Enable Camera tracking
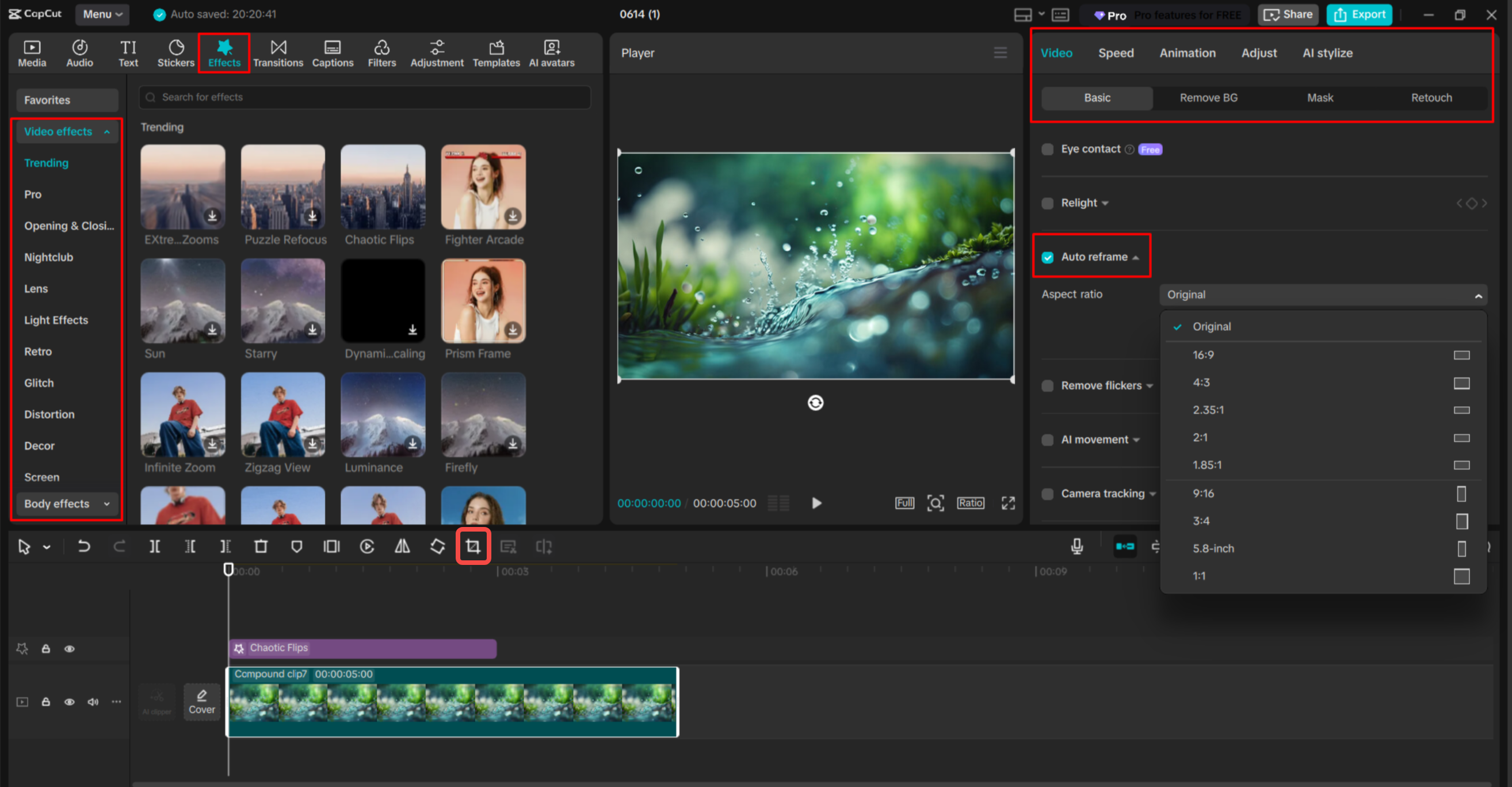Screen dimensions: 1512x787 point(1047,494)
